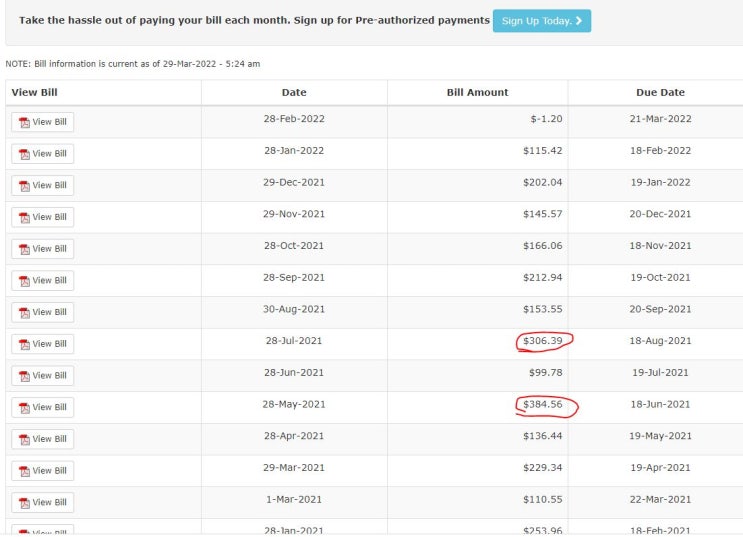The image size is (743, 537).
Task: Click due date 22-Mar-2021
Action: pos(660,500)
